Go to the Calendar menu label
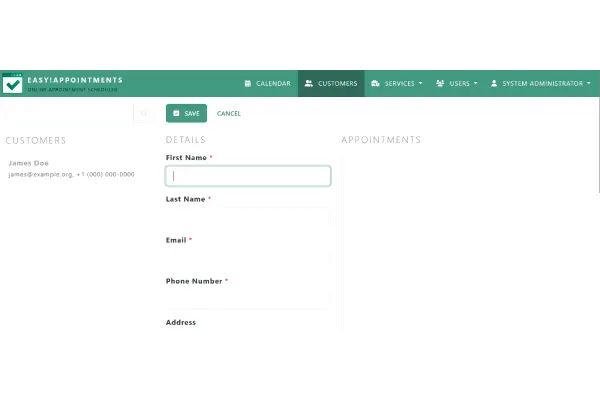This screenshot has width=600, height=400. pos(273,84)
